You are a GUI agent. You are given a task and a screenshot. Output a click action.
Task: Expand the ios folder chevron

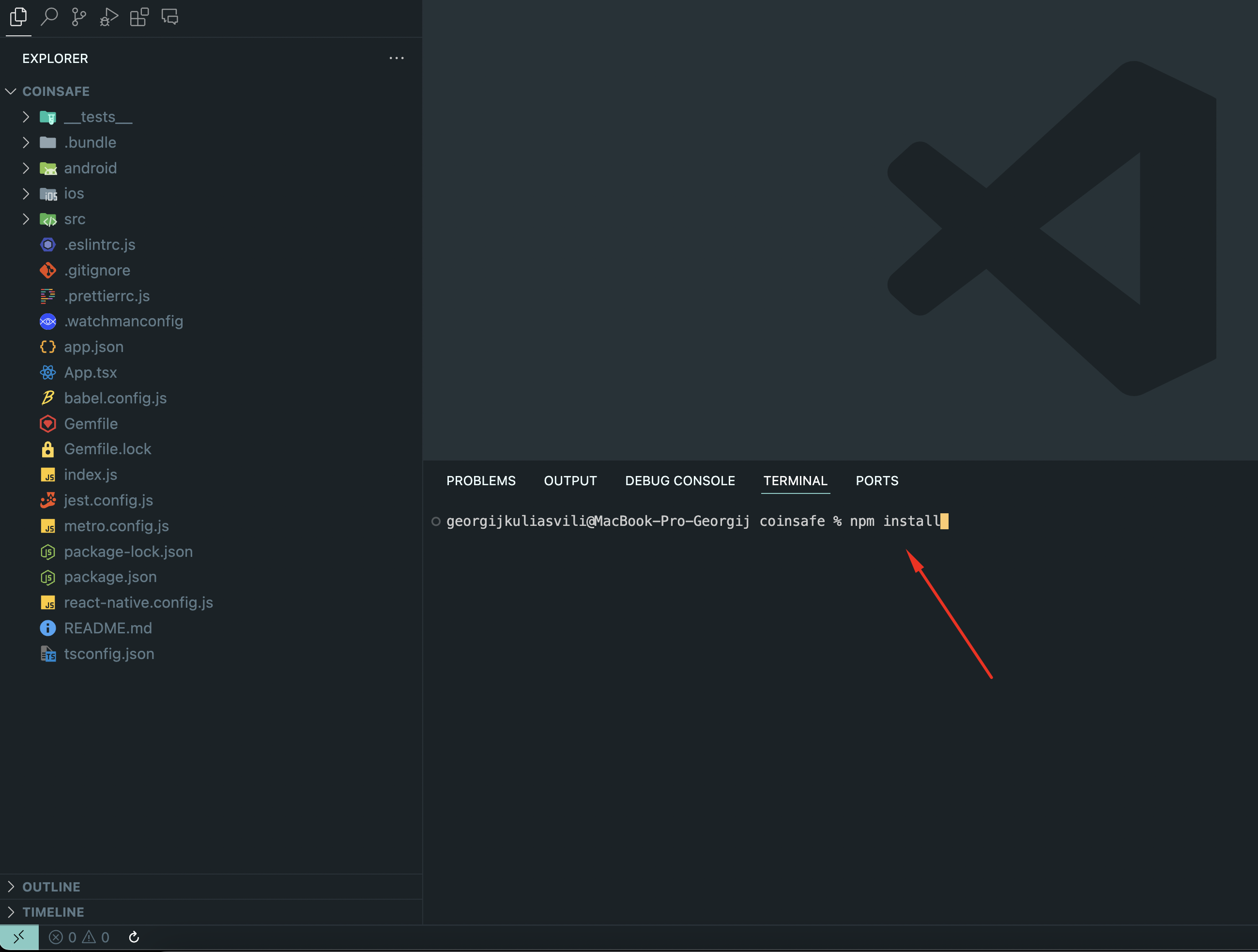point(26,194)
